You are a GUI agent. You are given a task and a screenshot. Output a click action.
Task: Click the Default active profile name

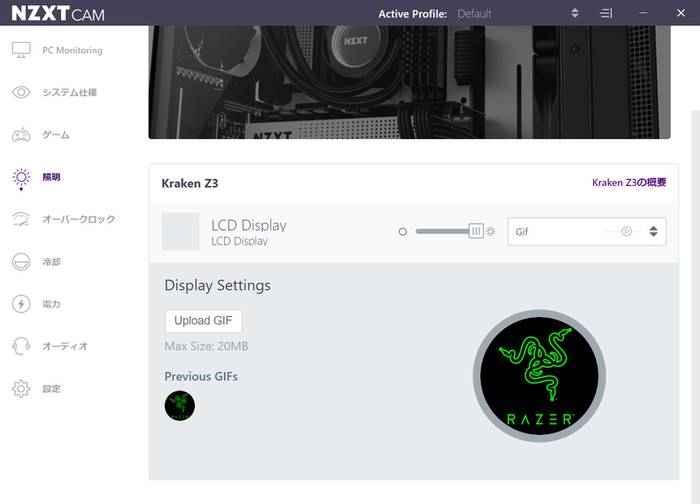pyautogui.click(x=474, y=14)
